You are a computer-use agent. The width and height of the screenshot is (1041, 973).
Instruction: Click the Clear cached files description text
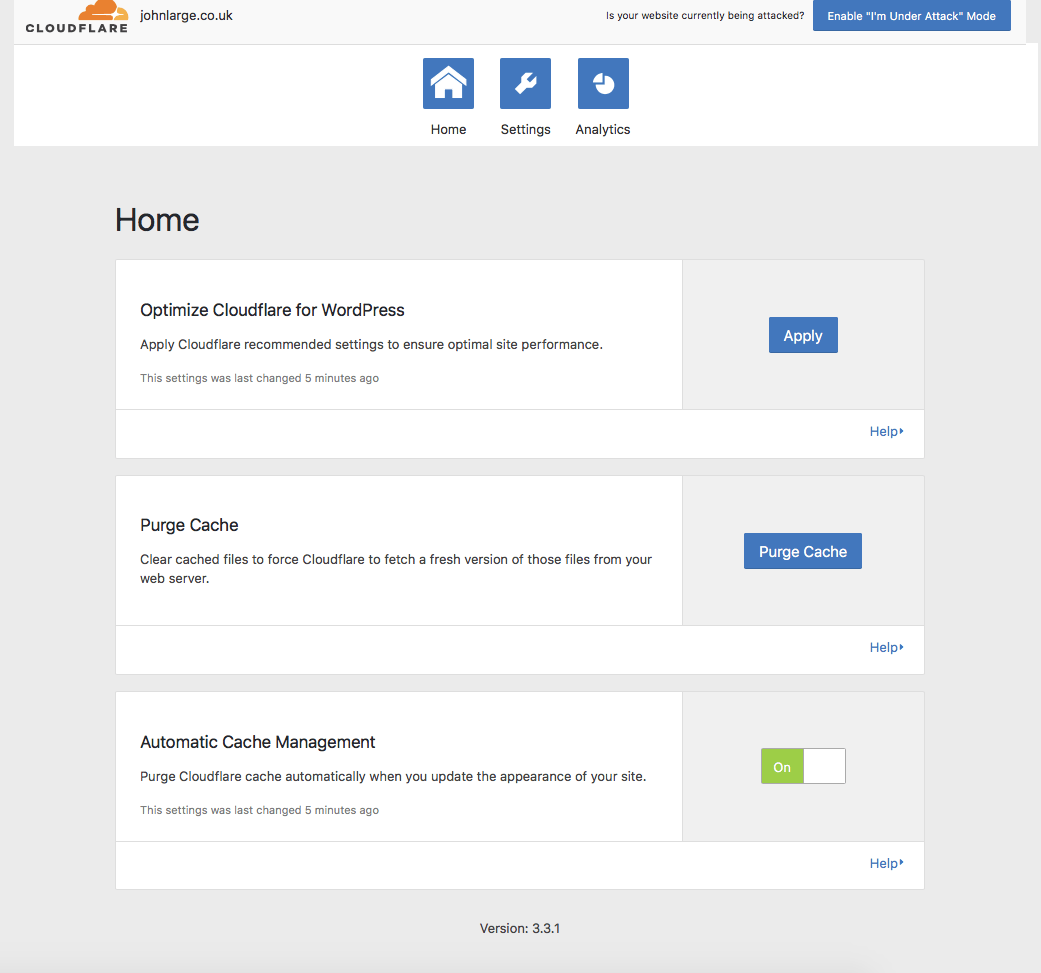coord(396,569)
